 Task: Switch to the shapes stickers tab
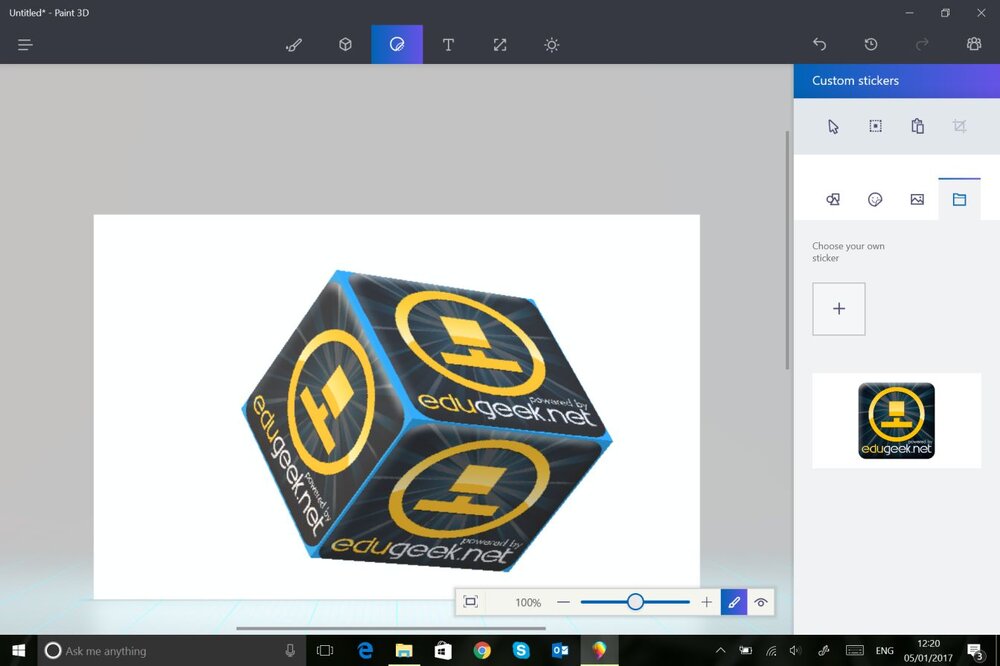(833, 200)
